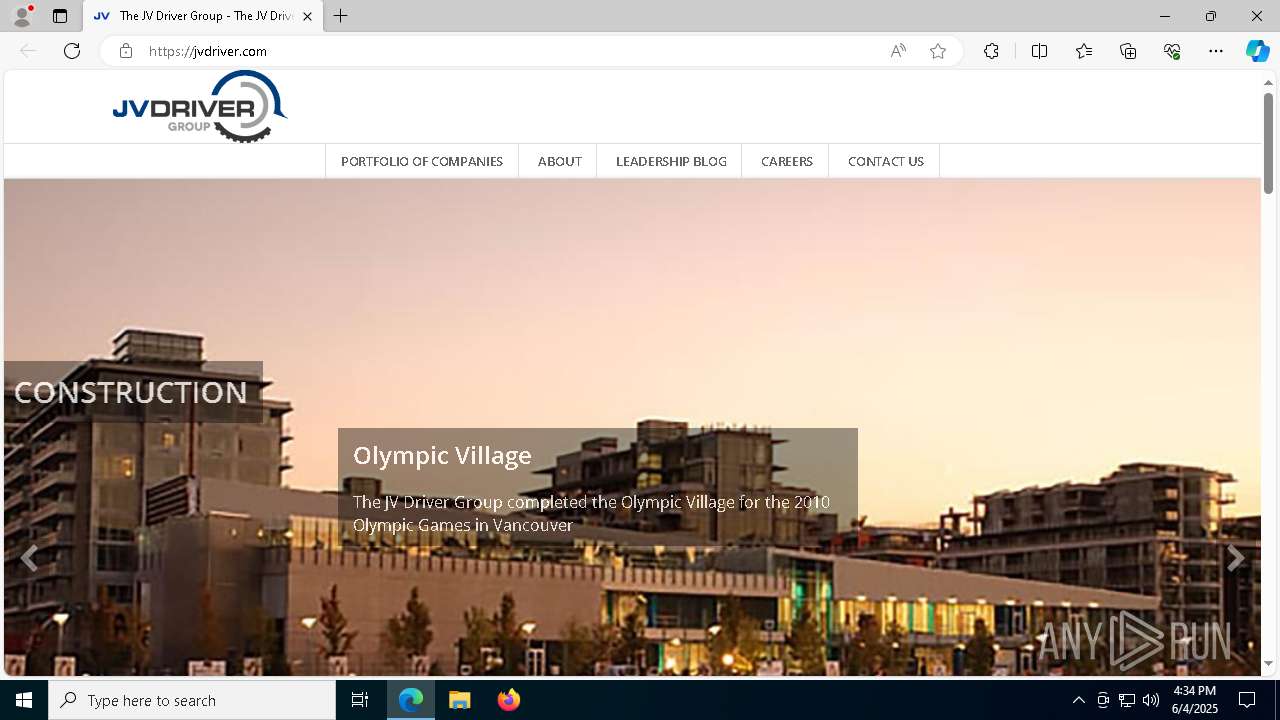Close the JV Driver Group tab

pos(308,16)
